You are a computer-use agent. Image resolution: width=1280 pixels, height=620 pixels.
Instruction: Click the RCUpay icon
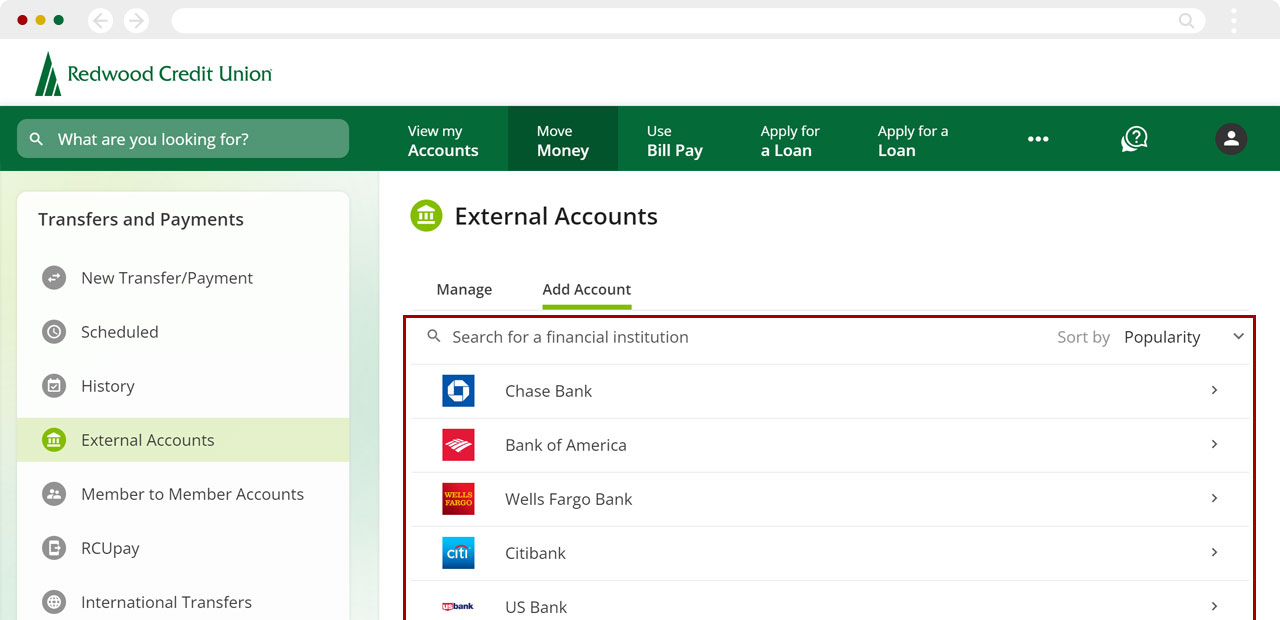click(54, 548)
